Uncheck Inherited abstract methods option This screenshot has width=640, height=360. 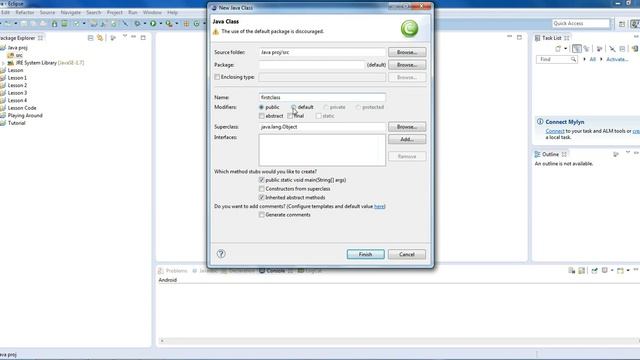click(262, 198)
